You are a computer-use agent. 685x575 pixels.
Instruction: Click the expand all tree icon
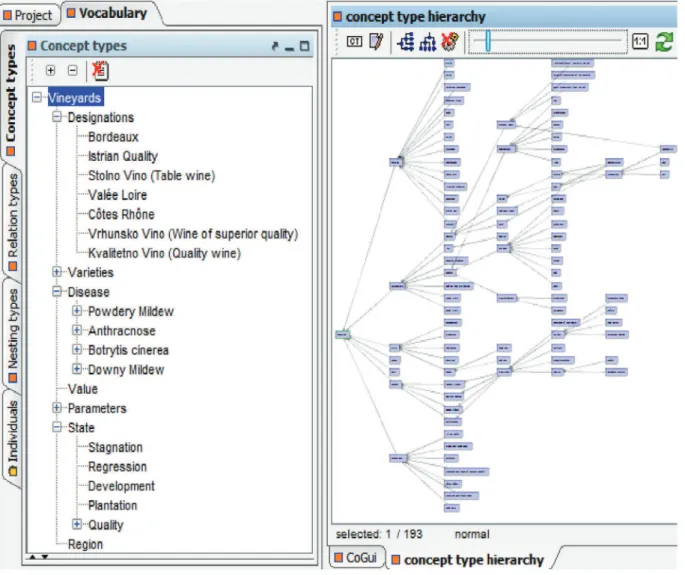click(x=51, y=70)
